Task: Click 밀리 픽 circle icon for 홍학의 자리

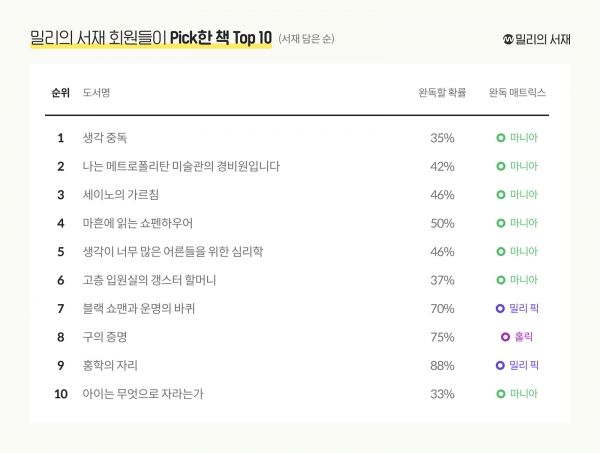Action: click(499, 365)
